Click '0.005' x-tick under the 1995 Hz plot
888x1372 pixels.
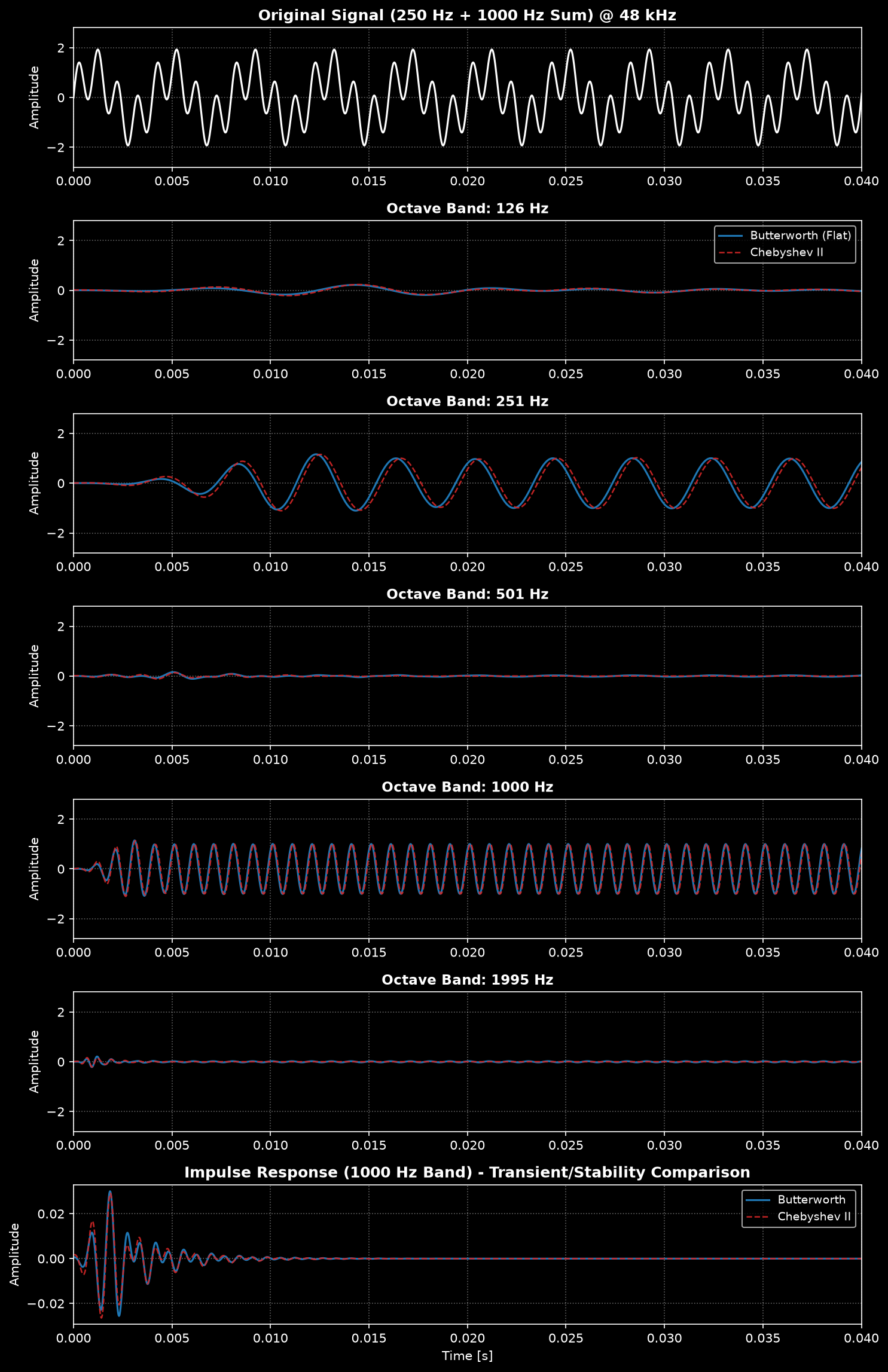tap(172, 1145)
